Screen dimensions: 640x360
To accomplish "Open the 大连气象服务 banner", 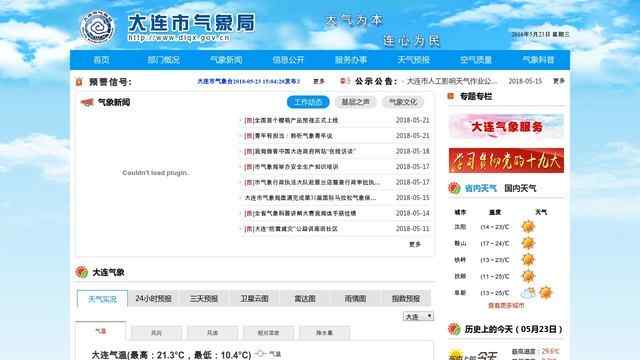I will pos(506,127).
